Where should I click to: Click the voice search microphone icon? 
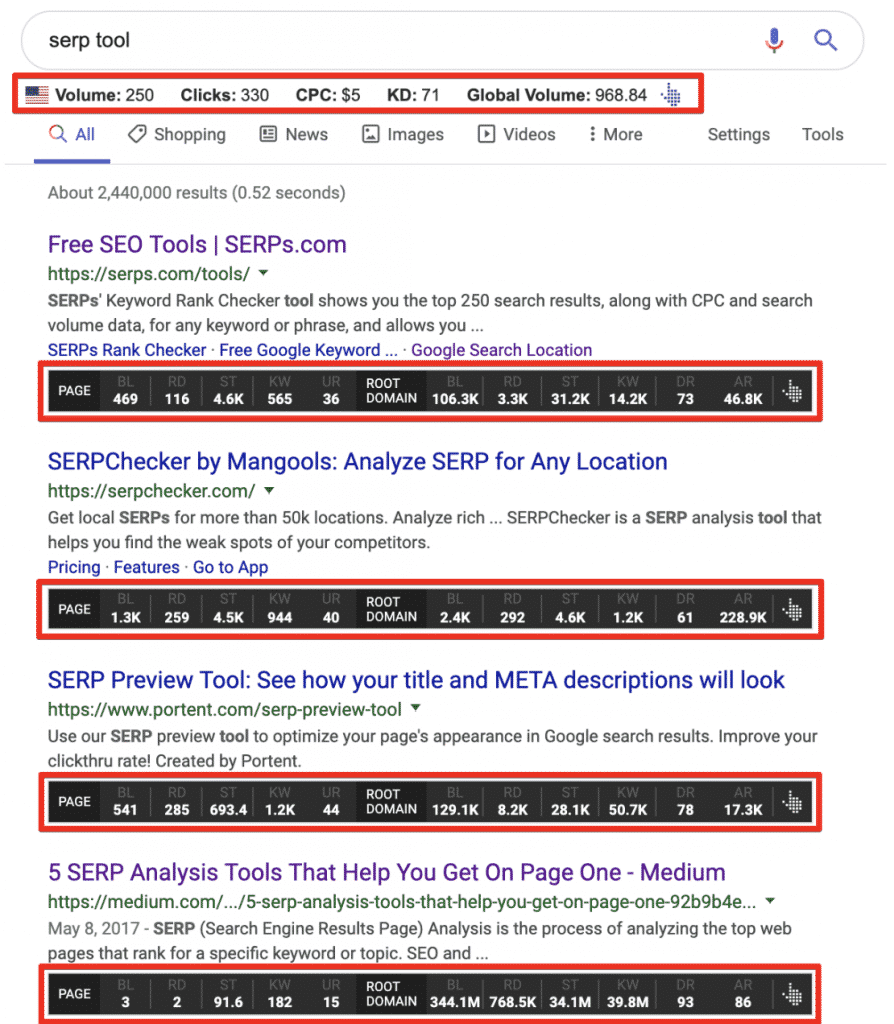[x=774, y=40]
